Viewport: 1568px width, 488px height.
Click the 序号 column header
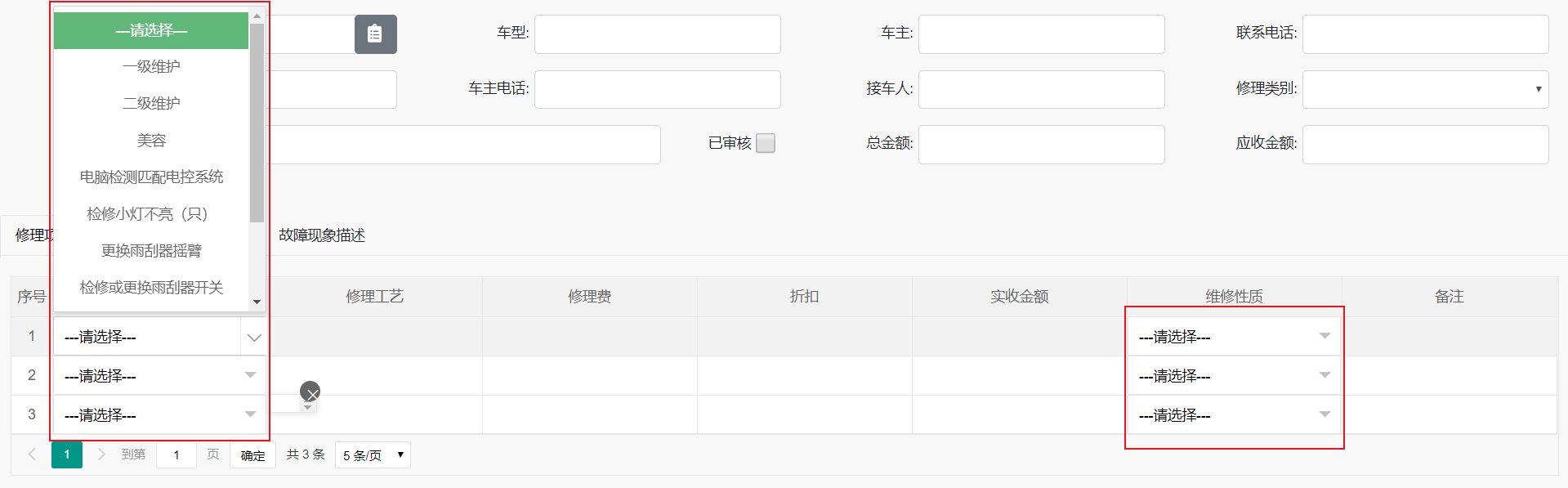tap(32, 296)
